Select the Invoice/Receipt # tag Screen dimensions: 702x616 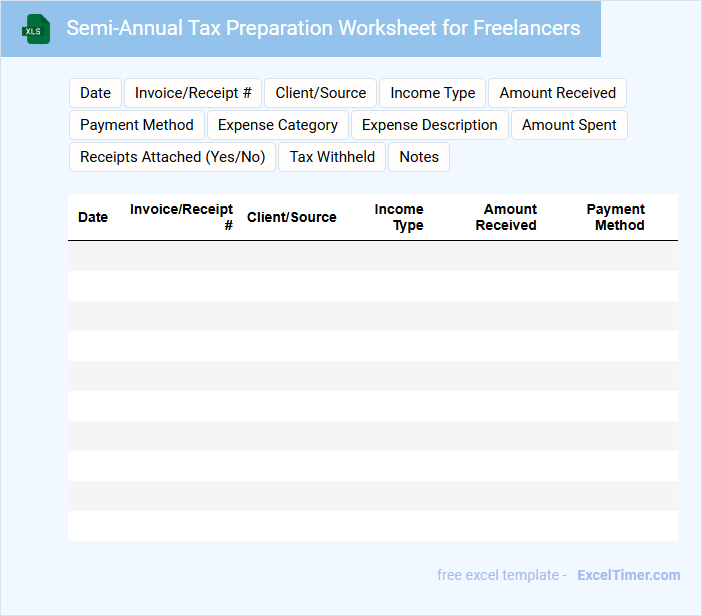pyautogui.click(x=193, y=93)
